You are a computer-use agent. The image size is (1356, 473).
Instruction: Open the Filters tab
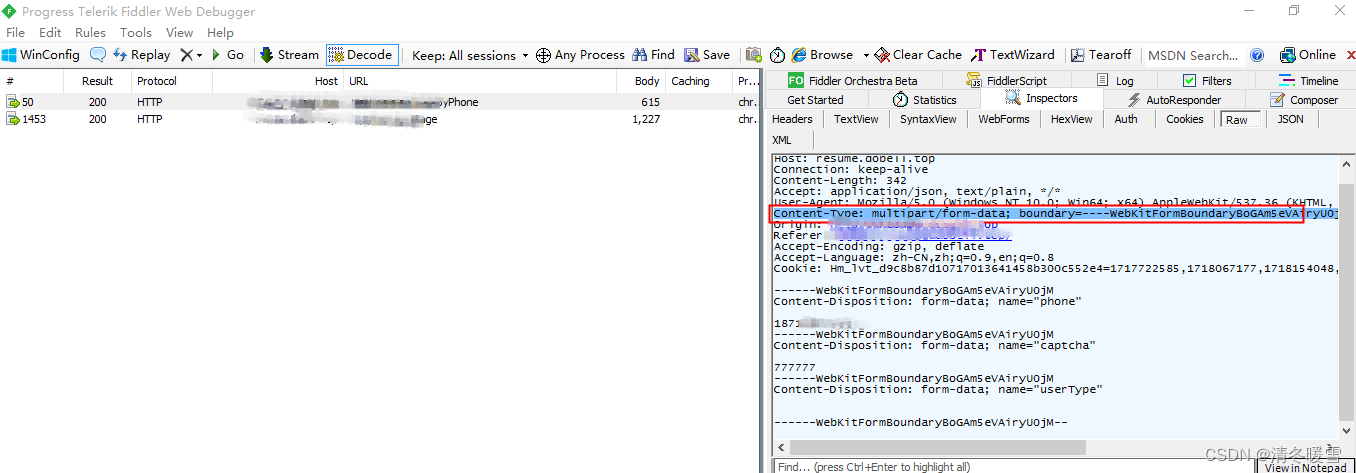pos(1207,81)
